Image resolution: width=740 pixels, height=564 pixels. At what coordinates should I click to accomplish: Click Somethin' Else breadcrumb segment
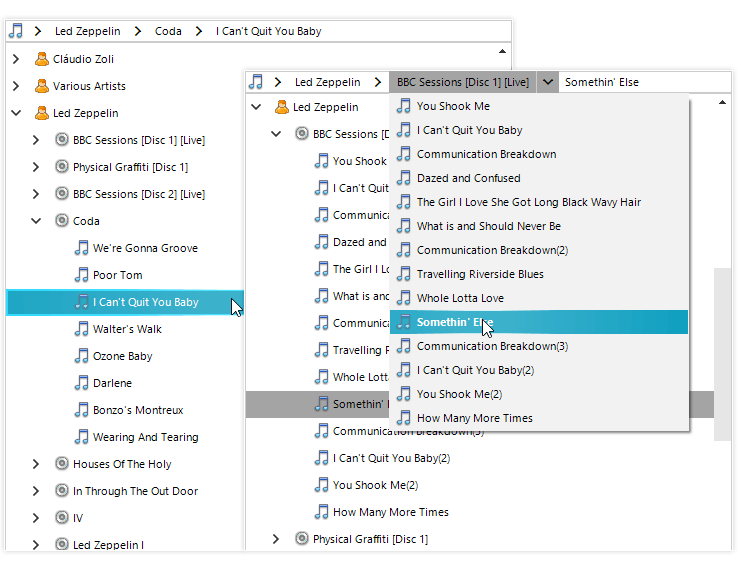pyautogui.click(x=602, y=82)
